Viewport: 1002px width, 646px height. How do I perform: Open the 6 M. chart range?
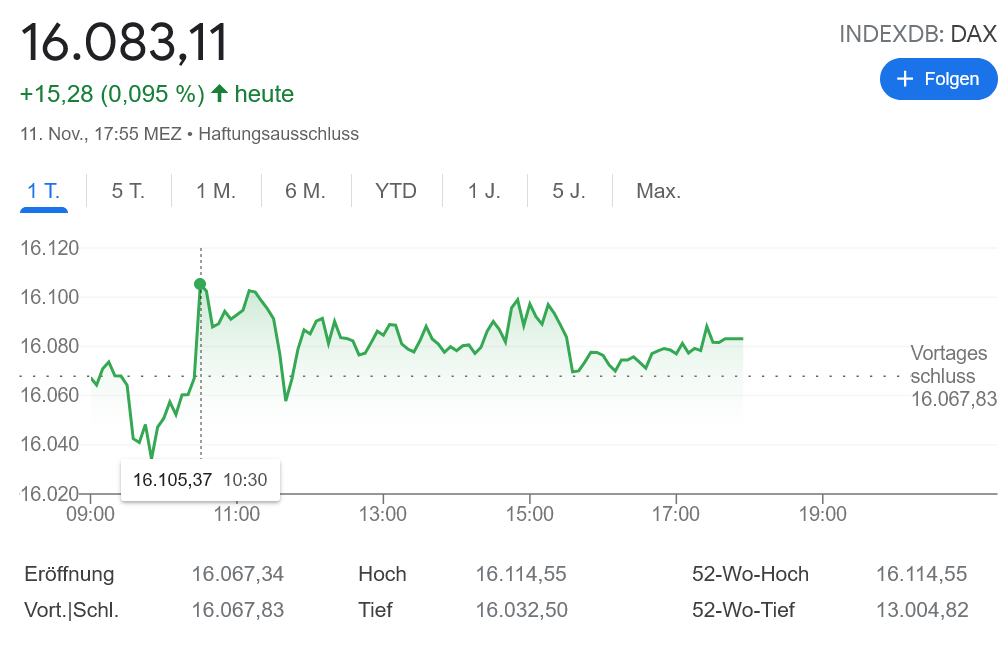(306, 191)
